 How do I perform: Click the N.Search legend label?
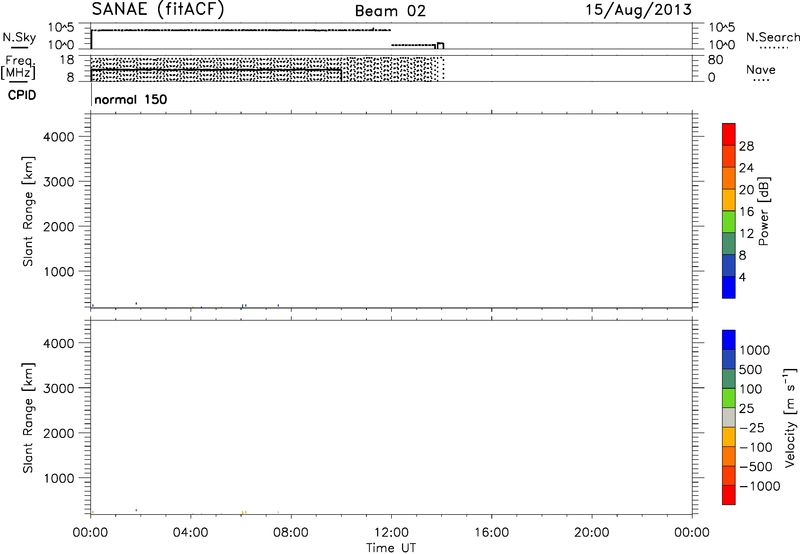773,37
